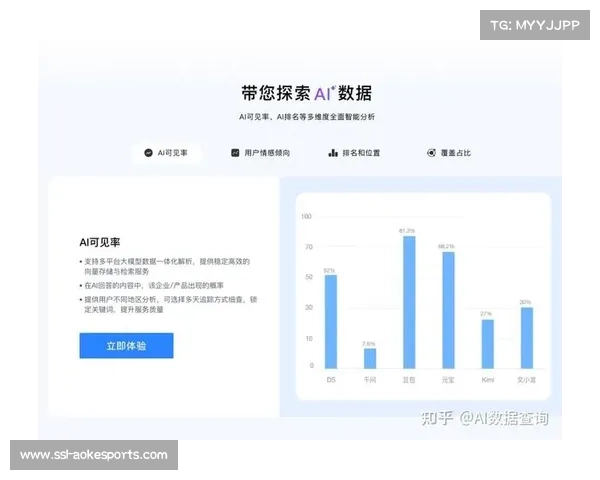Click the 覆盖占比 target icon

[x=431, y=153]
